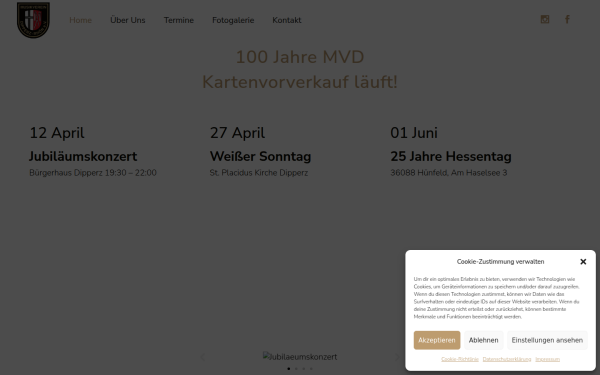Click St. Placidus Kirche Dipperz text

(x=259, y=173)
